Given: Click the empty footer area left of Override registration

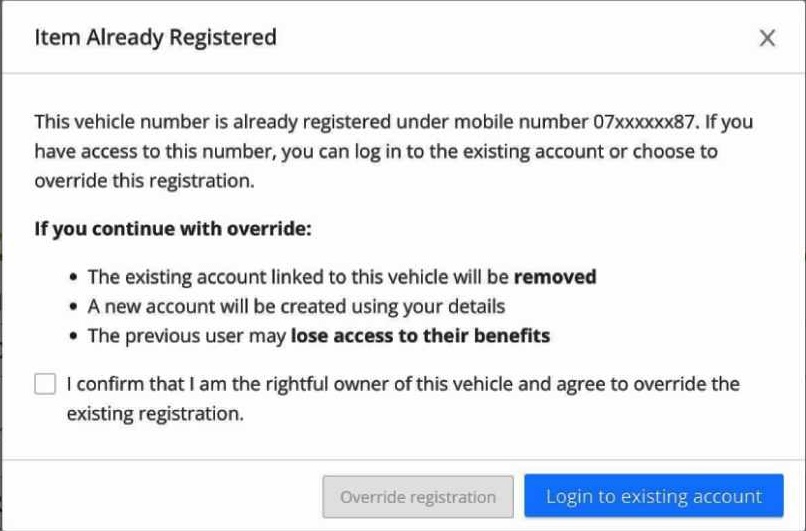Looking at the screenshot, I should tap(160, 496).
